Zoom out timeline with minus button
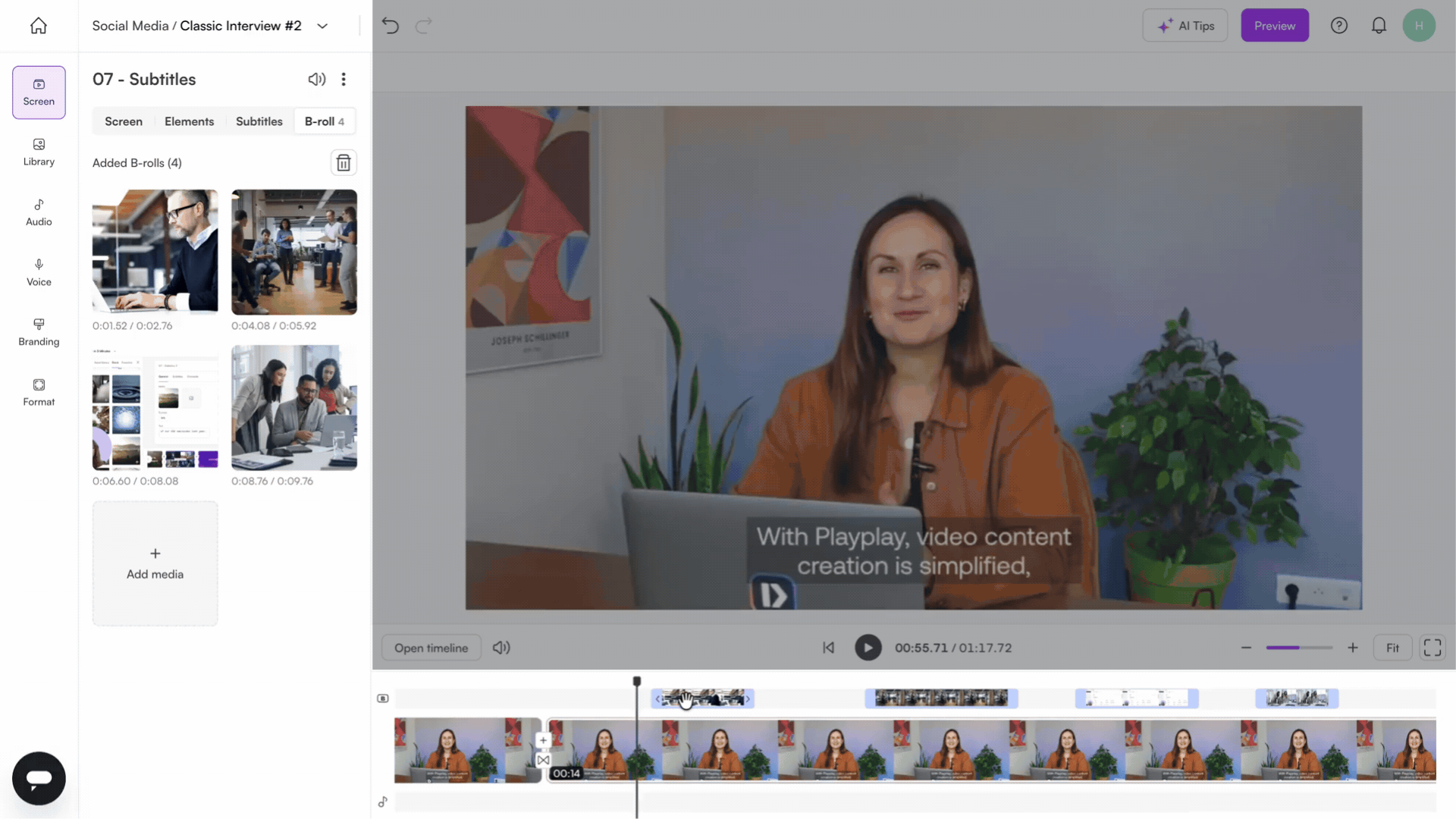 point(1246,648)
